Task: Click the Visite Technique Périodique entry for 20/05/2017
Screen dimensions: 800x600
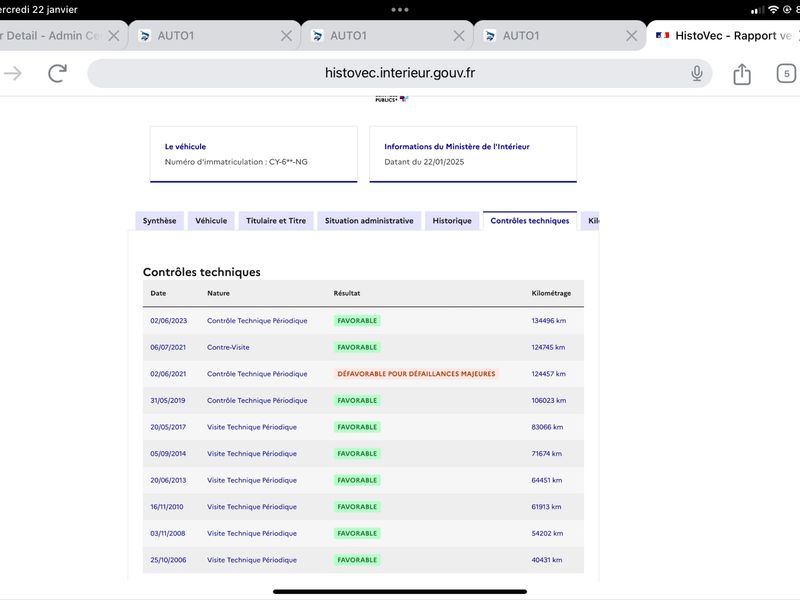Action: point(252,427)
